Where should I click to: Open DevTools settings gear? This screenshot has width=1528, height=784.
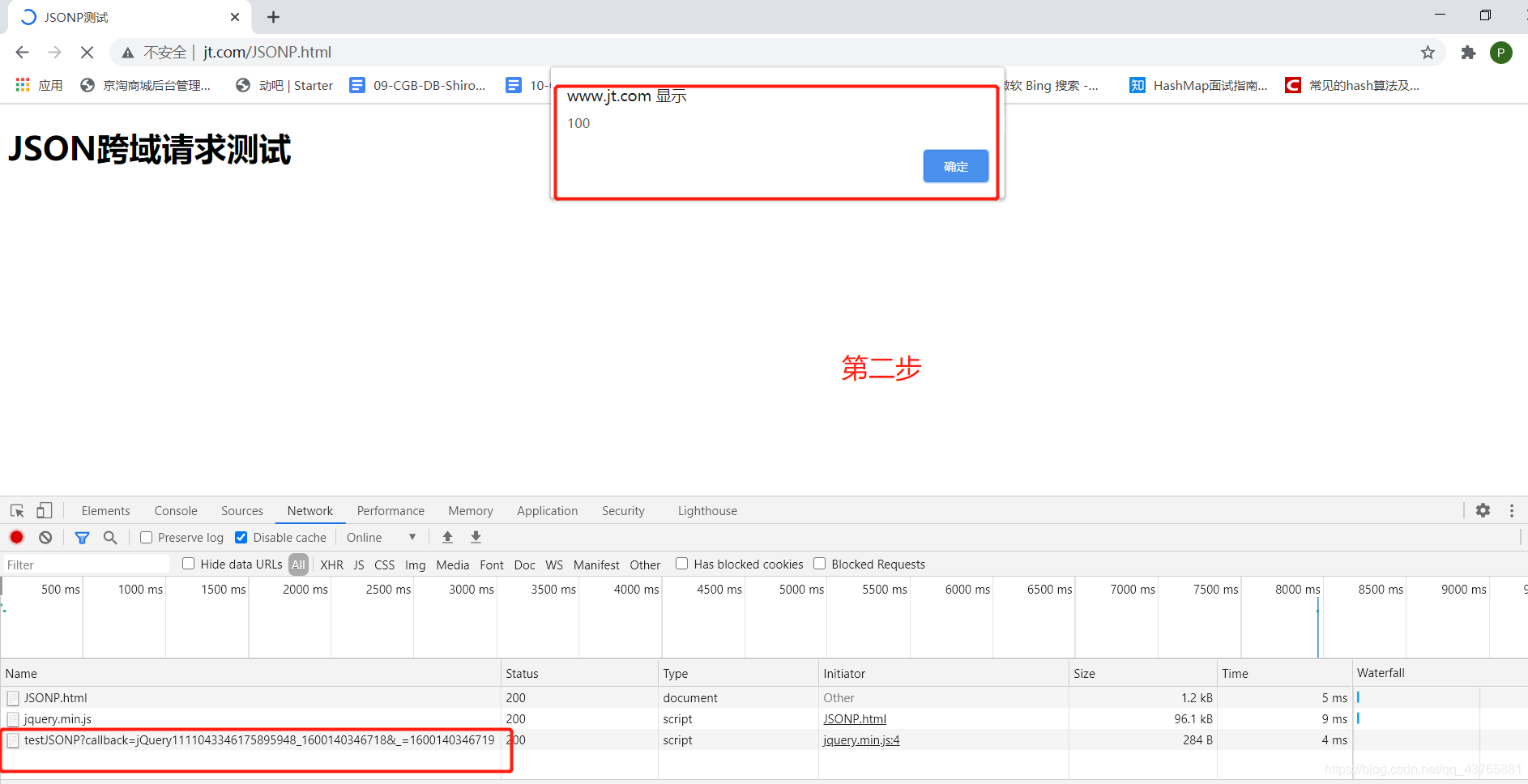(x=1483, y=510)
